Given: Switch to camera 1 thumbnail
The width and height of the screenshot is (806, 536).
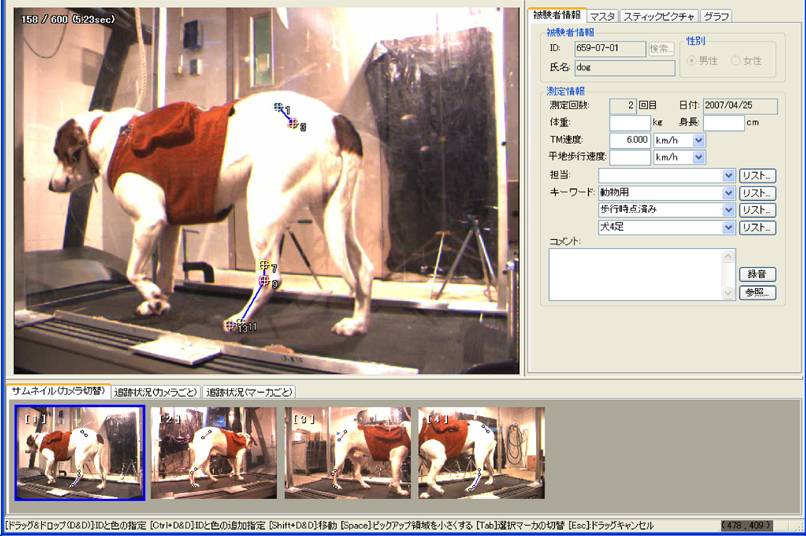Looking at the screenshot, I should 80,452.
